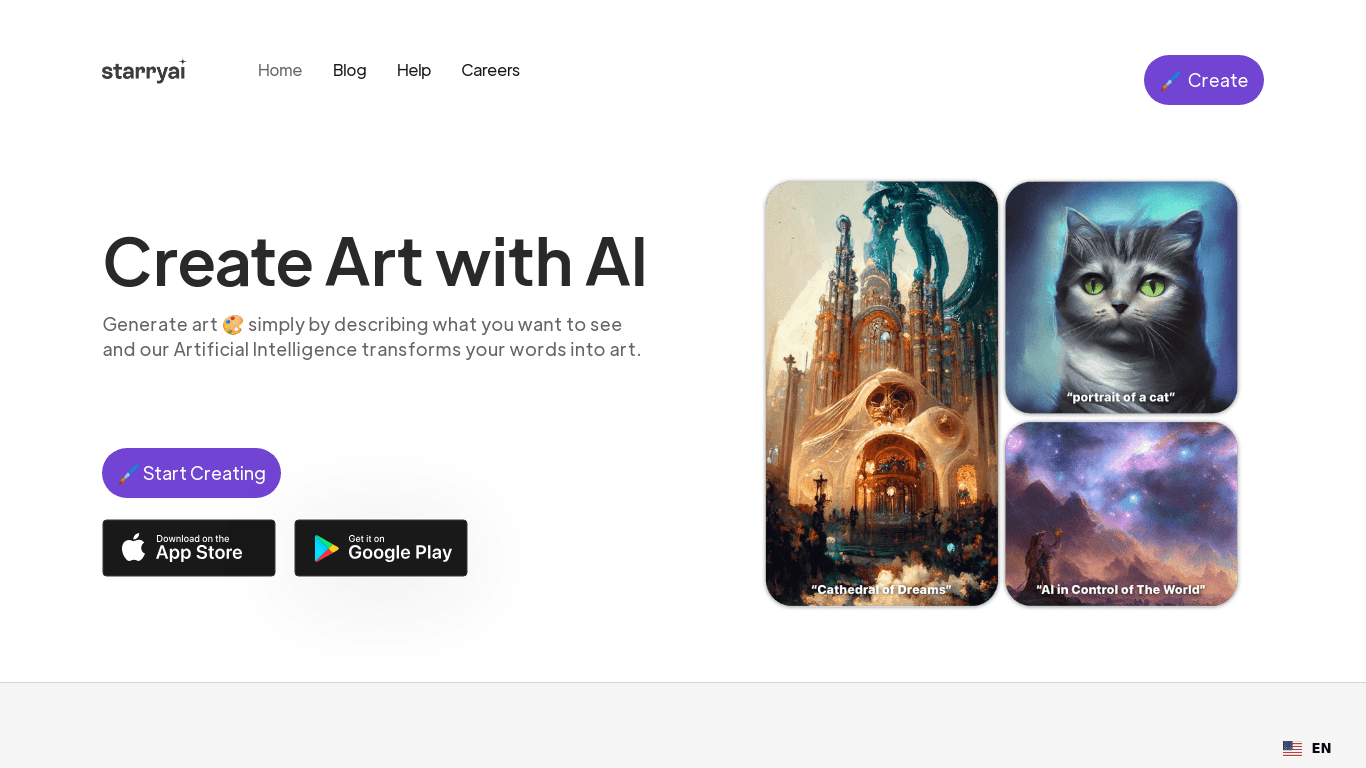Select AI in Control of The World image

click(x=1122, y=514)
